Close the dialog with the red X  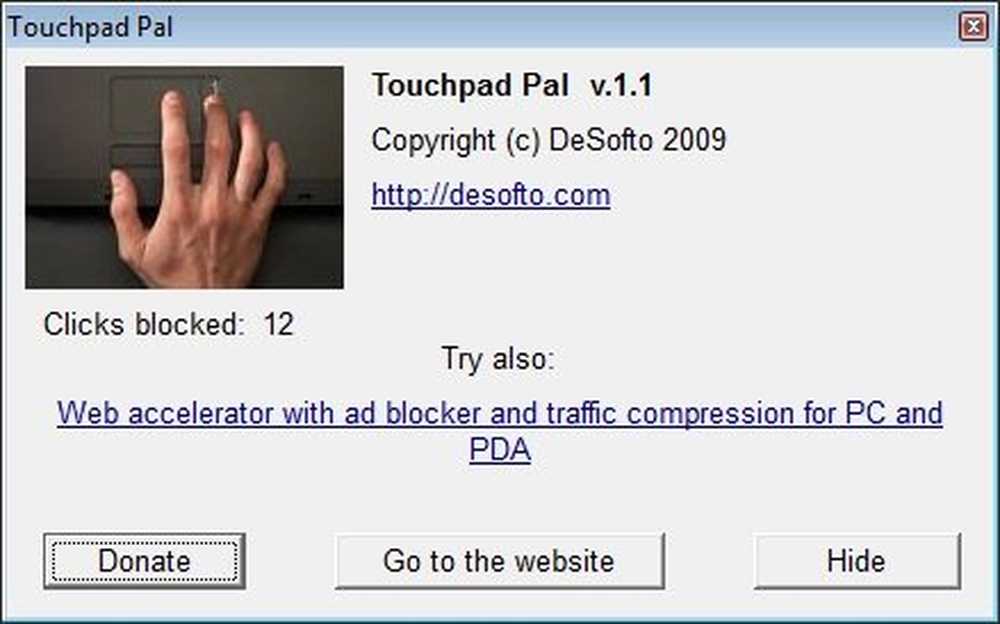pos(973,27)
